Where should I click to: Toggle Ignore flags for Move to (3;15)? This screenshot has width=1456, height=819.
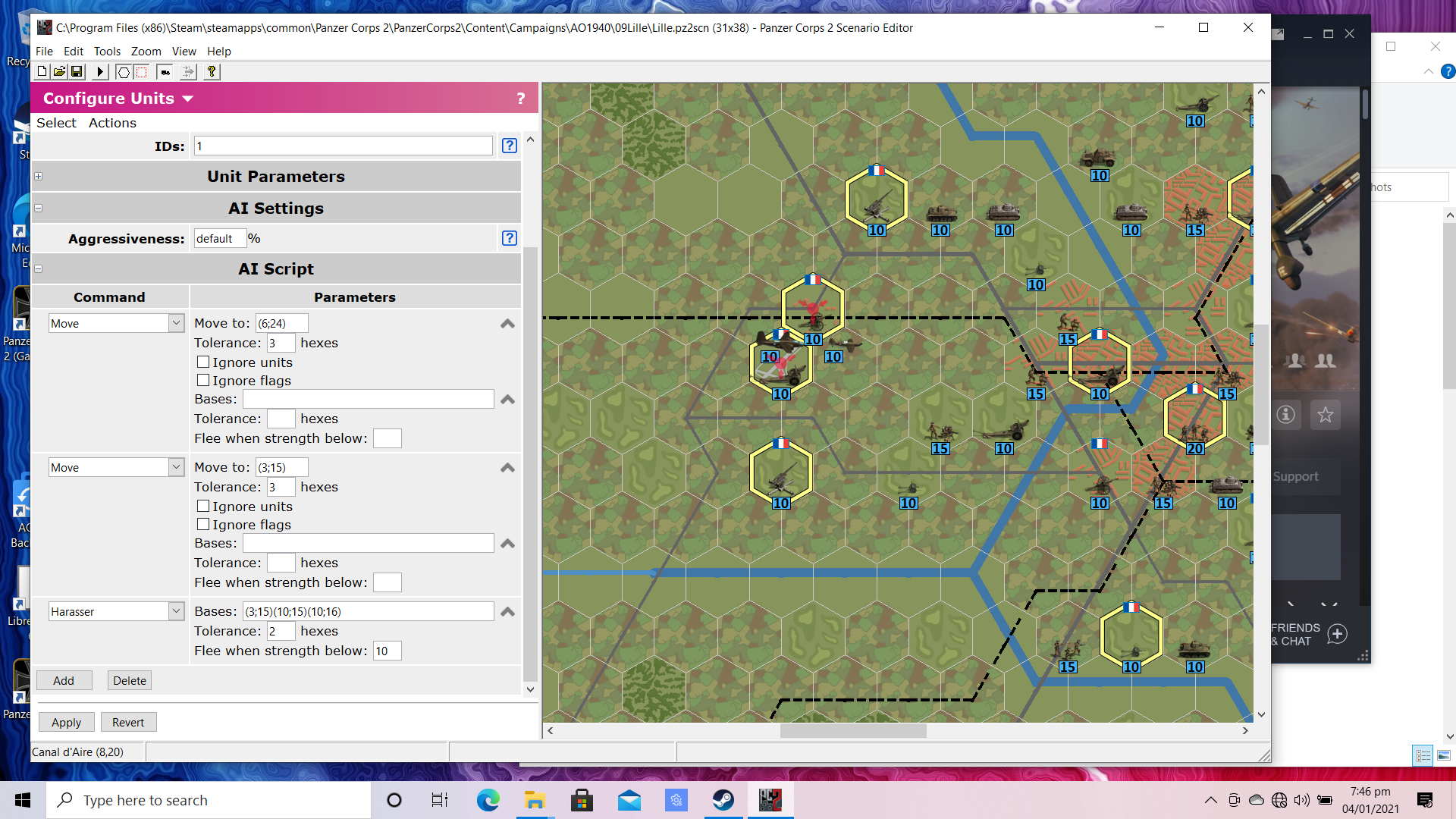[203, 525]
